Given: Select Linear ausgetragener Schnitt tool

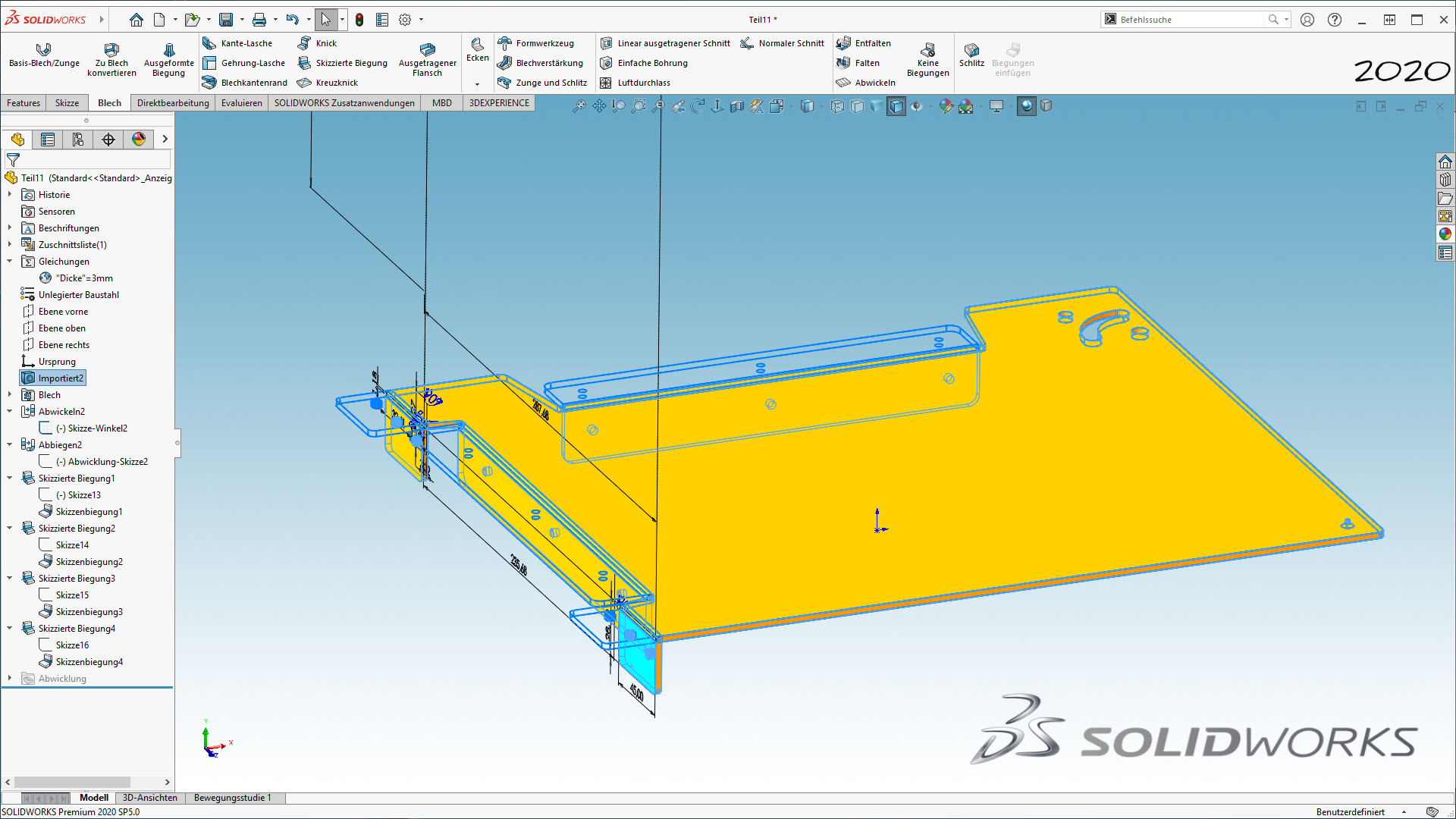Looking at the screenshot, I should coord(665,43).
